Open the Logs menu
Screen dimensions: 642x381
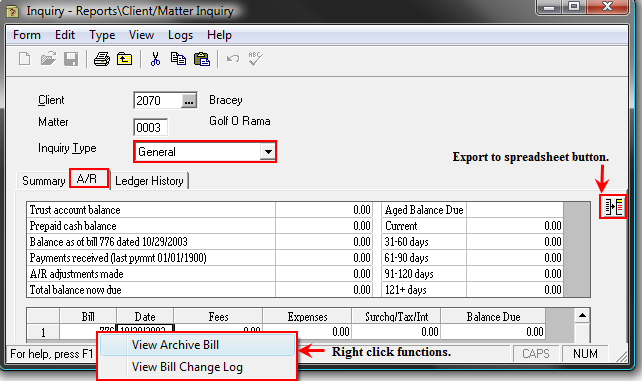tap(181, 35)
